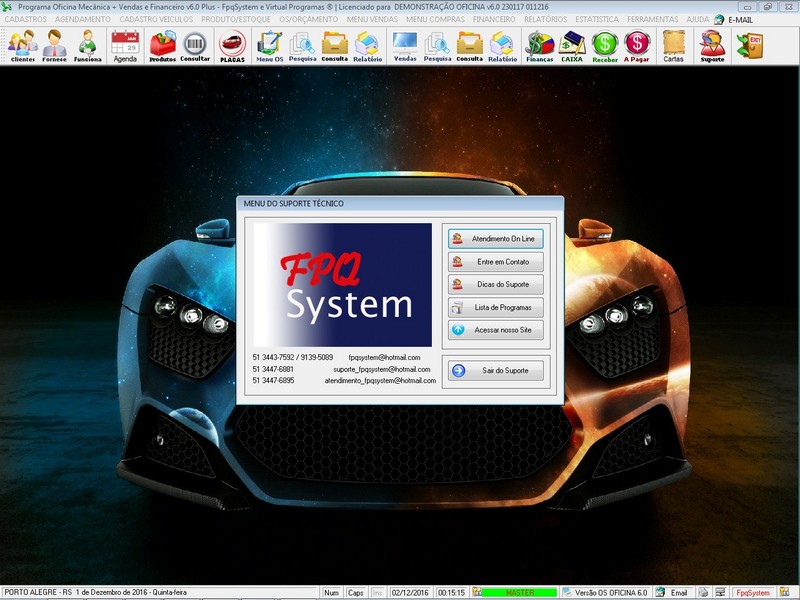The width and height of the screenshot is (800, 600).
Task: Click the green Receber dollar icon
Action: 605,46
